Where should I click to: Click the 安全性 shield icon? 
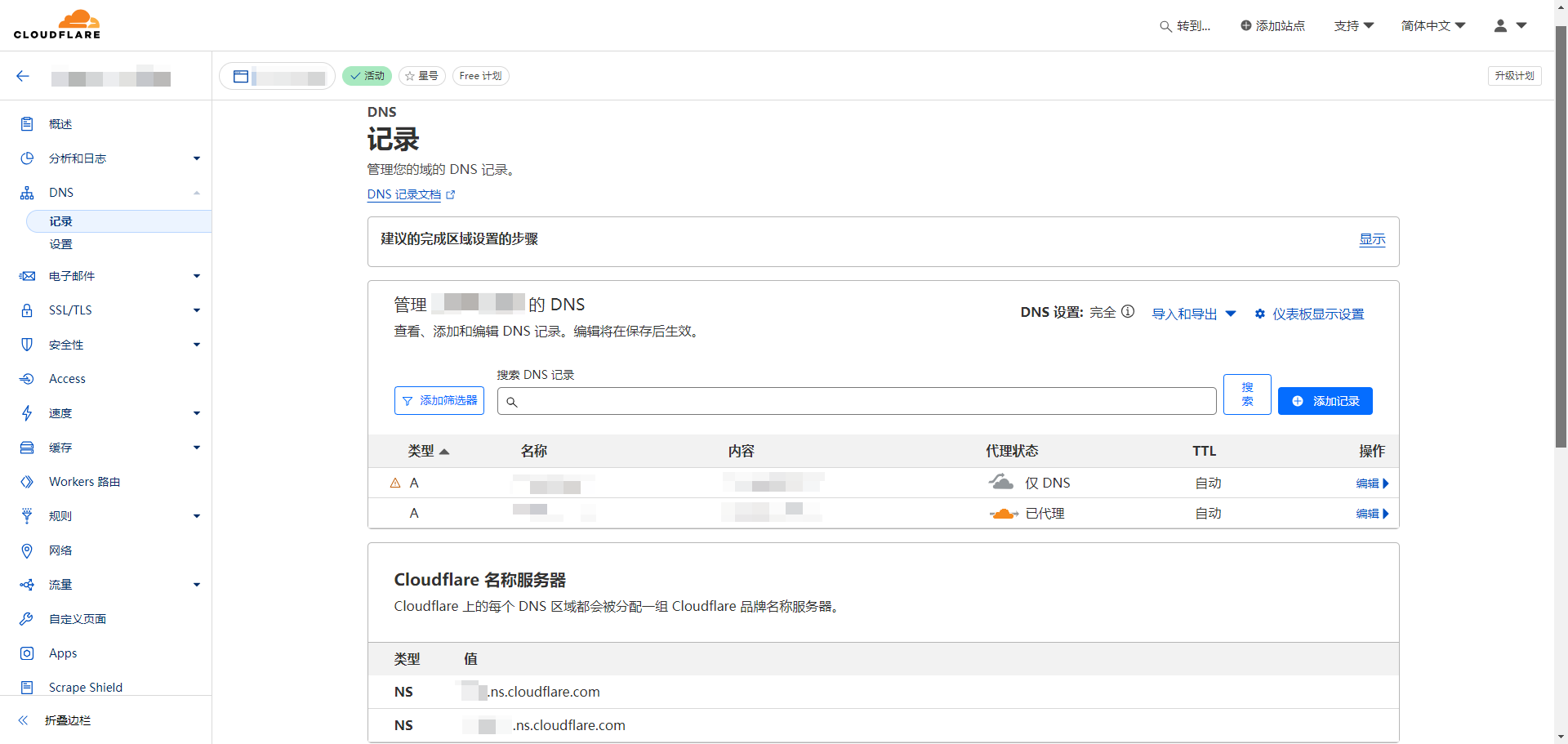point(27,345)
